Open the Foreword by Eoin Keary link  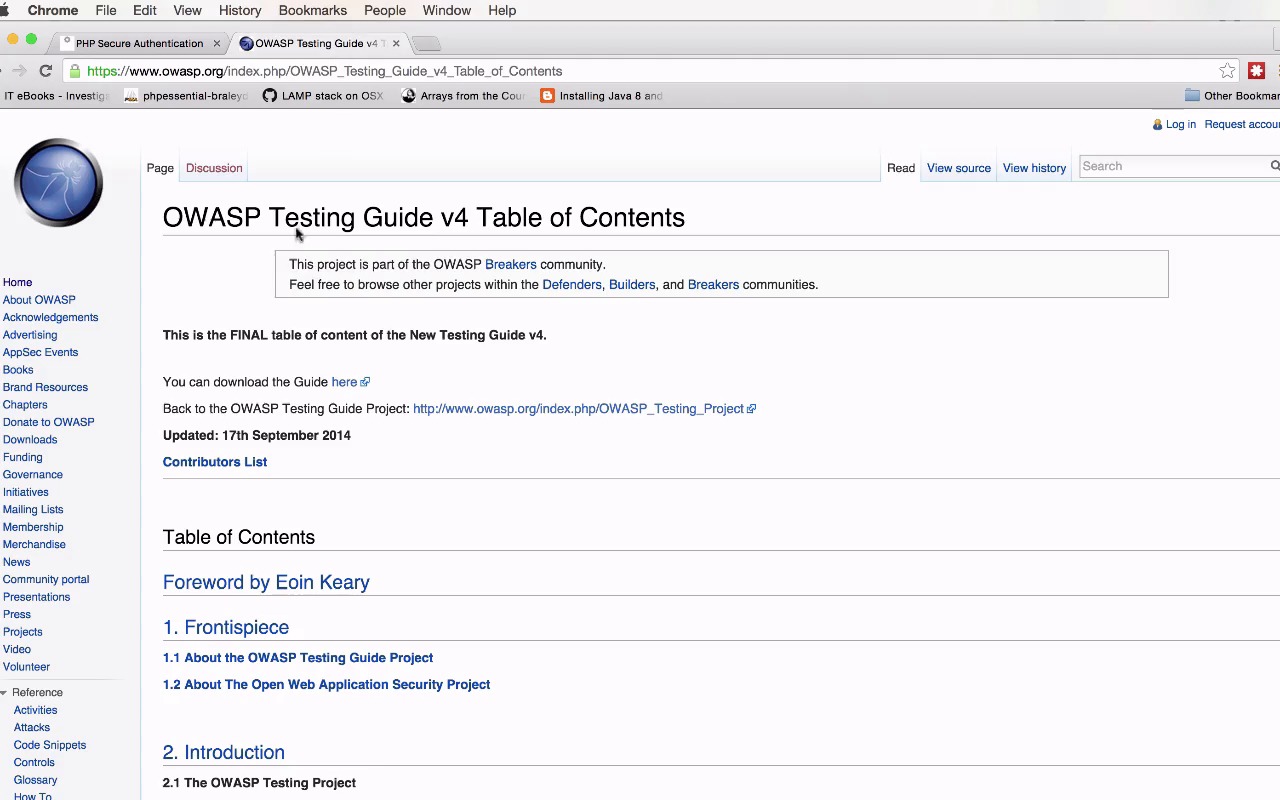[266, 582]
